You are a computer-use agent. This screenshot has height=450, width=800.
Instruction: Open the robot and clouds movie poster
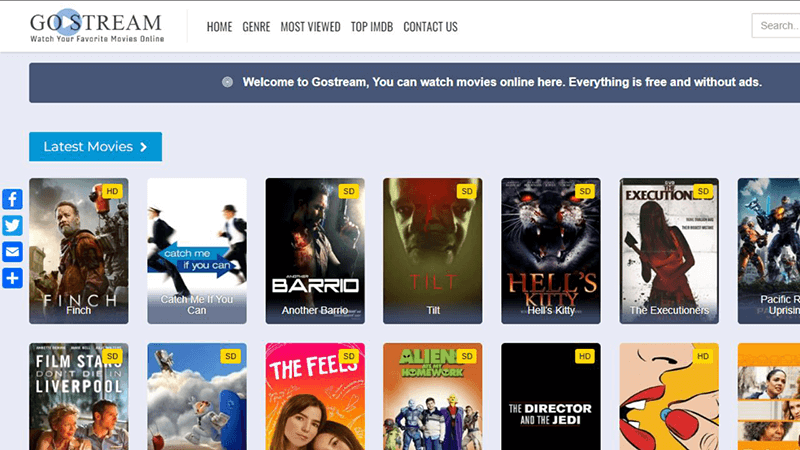tap(197, 396)
